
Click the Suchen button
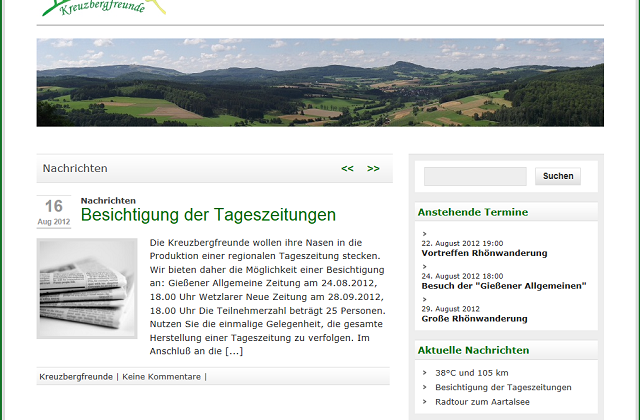558,176
